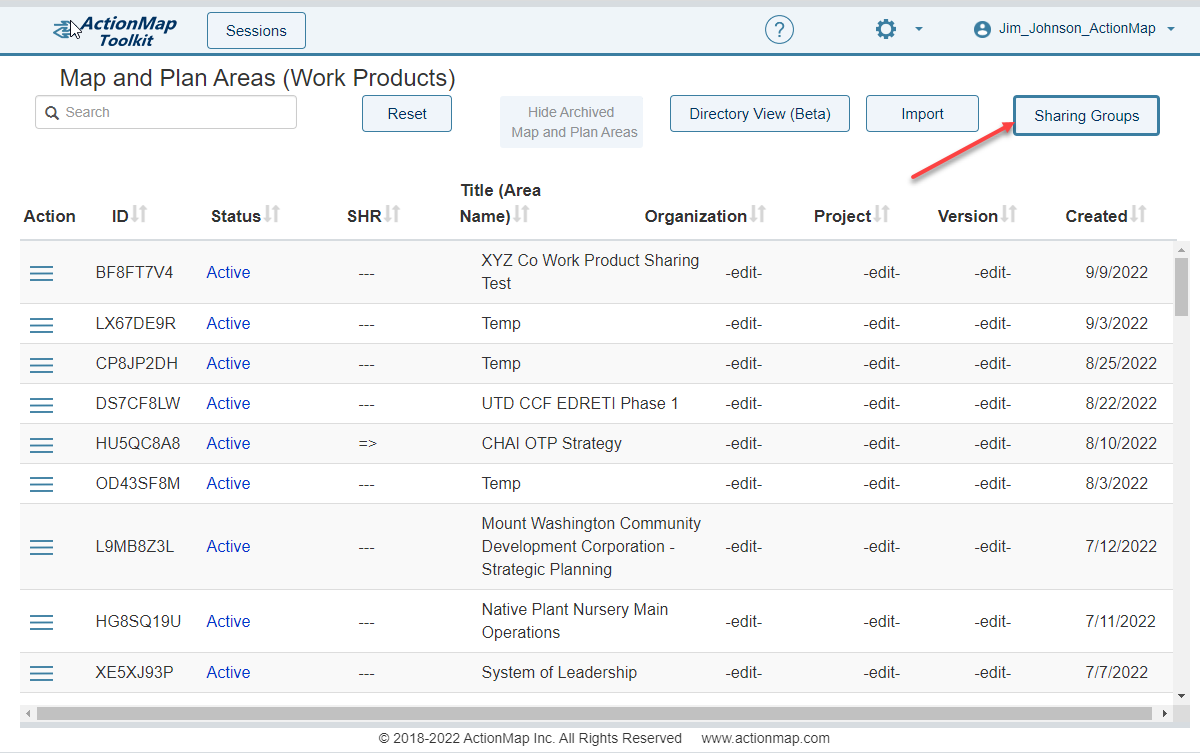The width and height of the screenshot is (1200, 753).
Task: Select title 'Native Plant Nursery Main Operations'
Action: (x=575, y=621)
